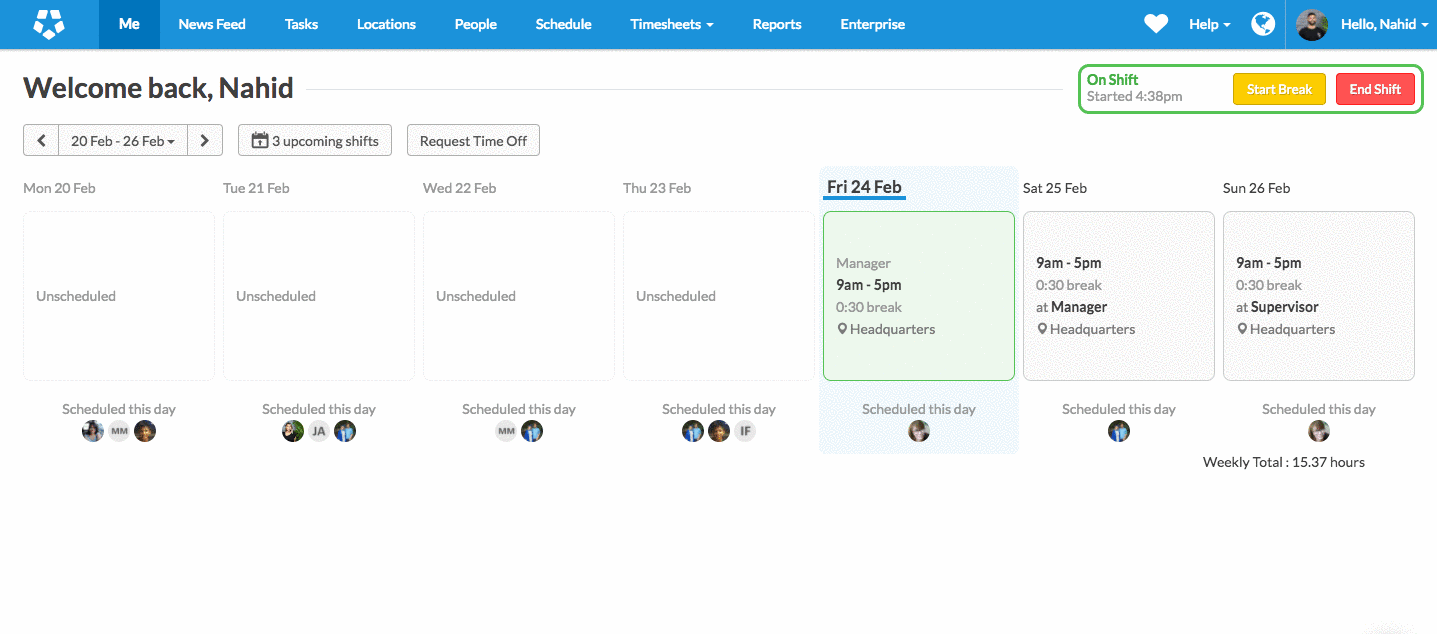Click the JA avatar under Tue 21 Feb
Screen dimensions: 1437x634
click(x=319, y=432)
